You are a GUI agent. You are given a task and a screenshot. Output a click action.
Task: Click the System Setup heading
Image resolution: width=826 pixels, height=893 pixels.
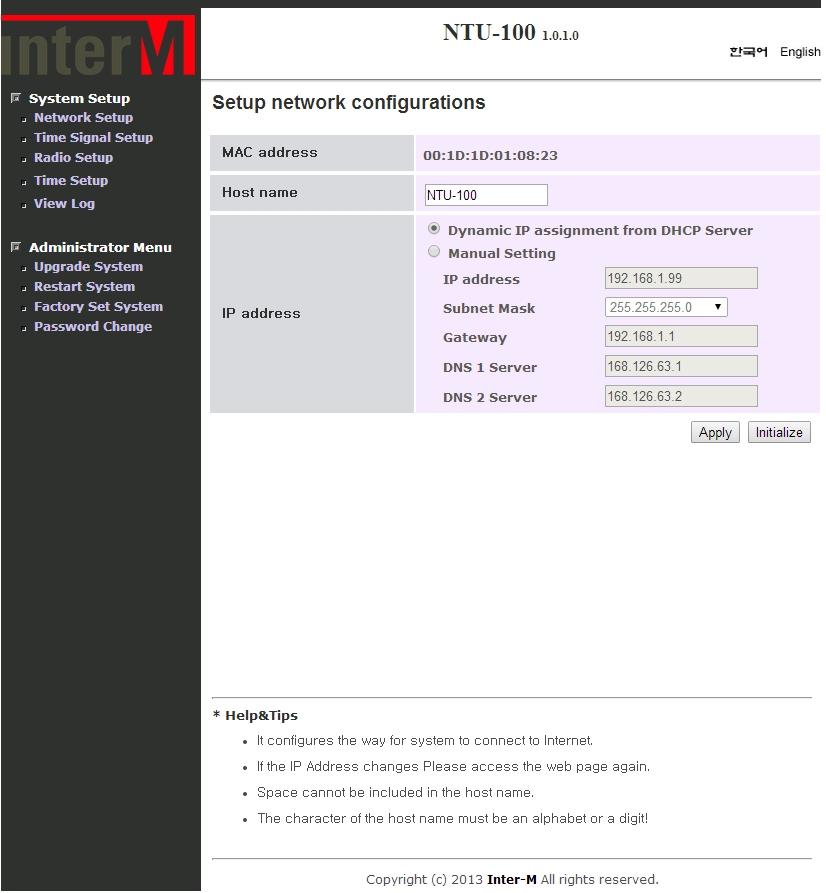click(x=79, y=99)
